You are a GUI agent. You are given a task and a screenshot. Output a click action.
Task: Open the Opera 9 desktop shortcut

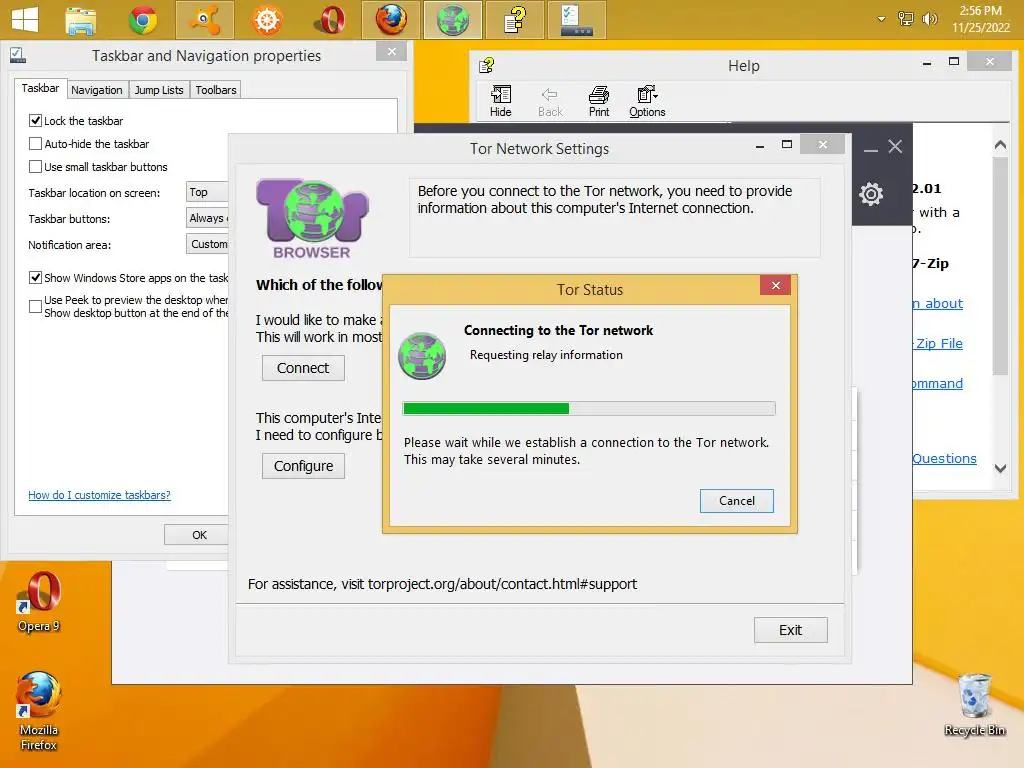[x=39, y=602]
